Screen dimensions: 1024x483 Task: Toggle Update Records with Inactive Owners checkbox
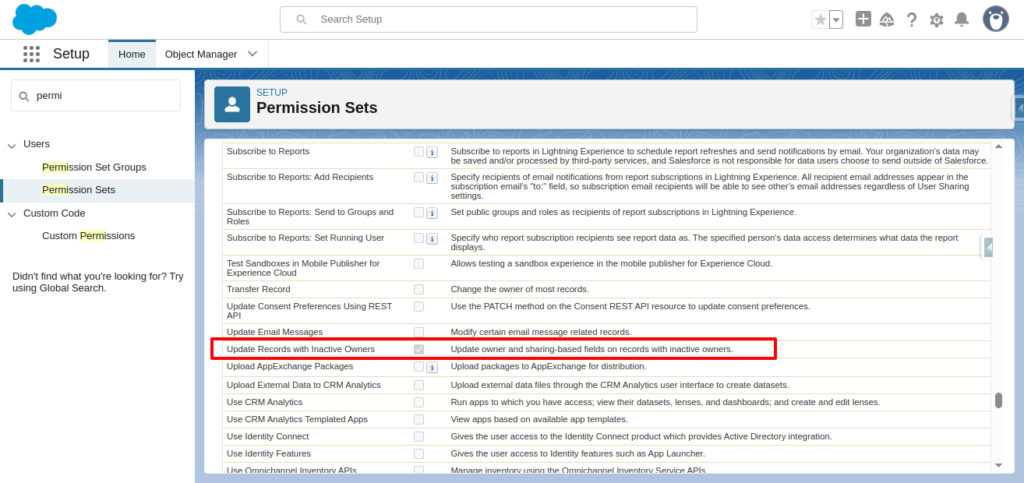pyautogui.click(x=419, y=349)
